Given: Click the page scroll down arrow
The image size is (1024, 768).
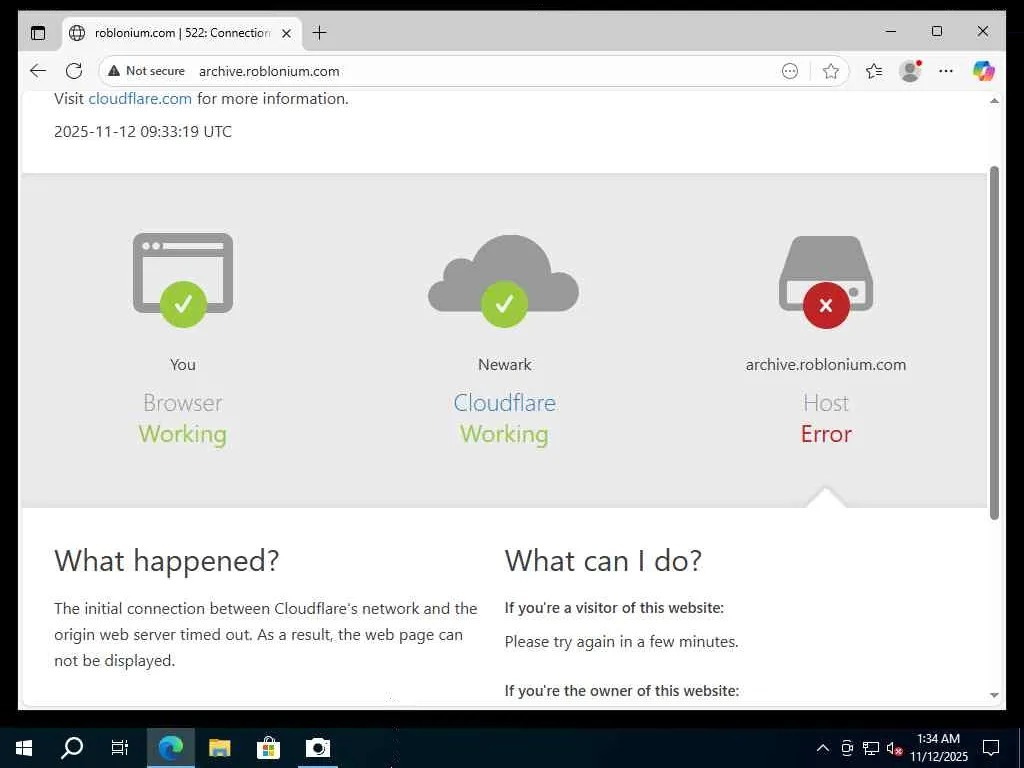Looking at the screenshot, I should (994, 695).
